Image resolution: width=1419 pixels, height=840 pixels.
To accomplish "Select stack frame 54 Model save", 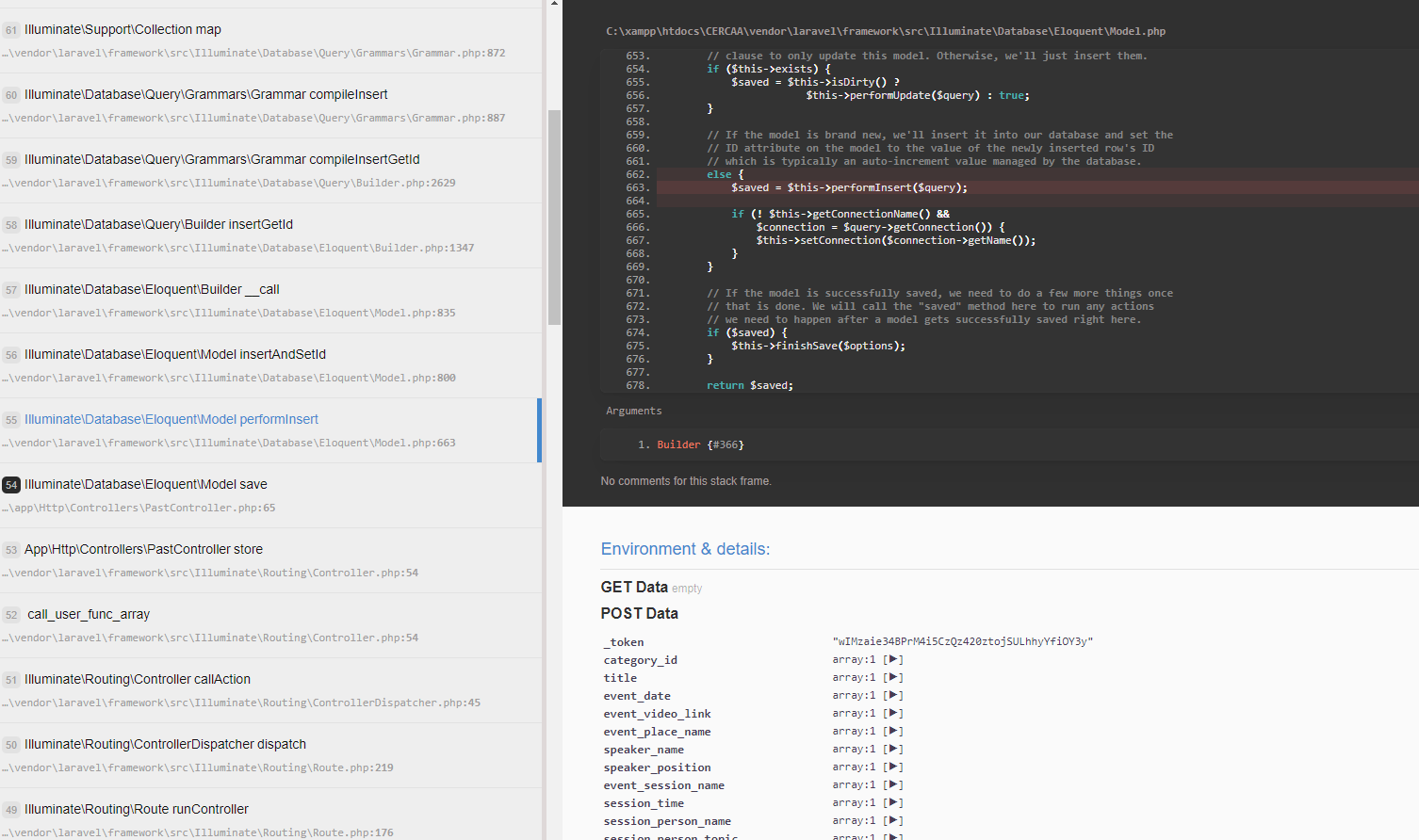I will (x=270, y=495).
